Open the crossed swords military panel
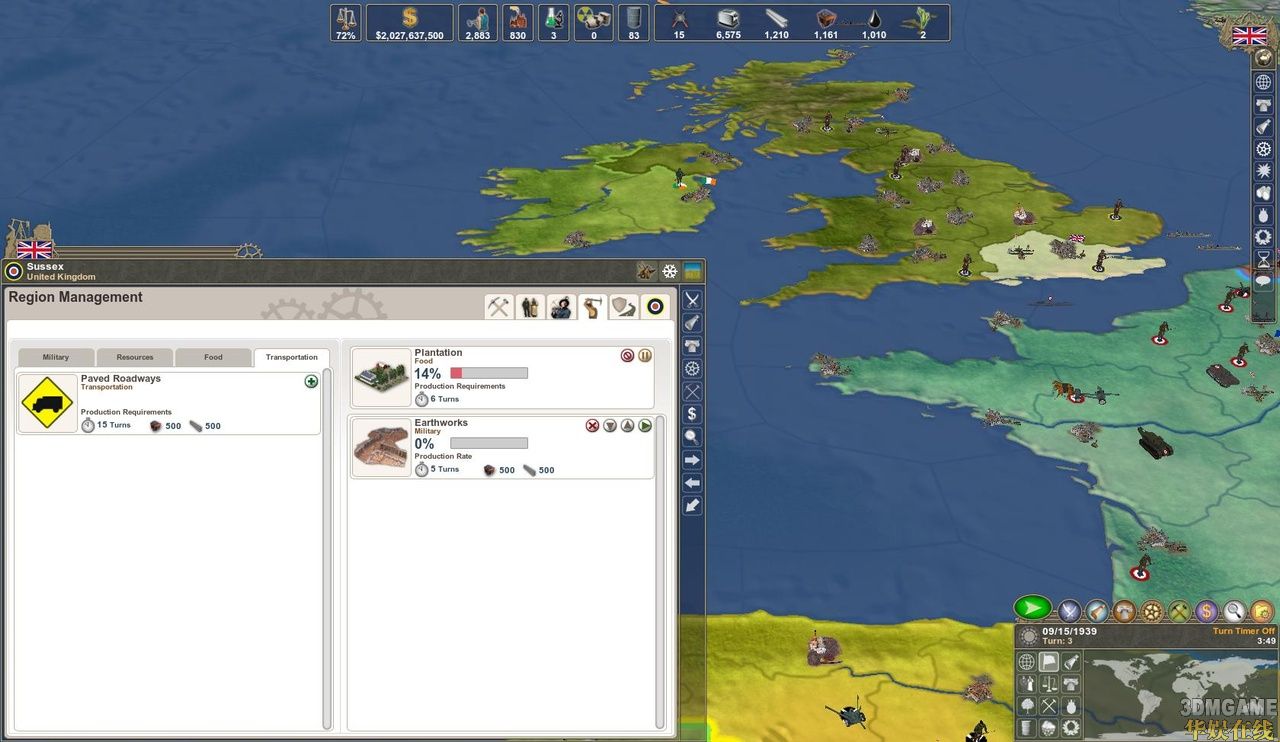Viewport: 1280px width, 742px height. pos(692,300)
